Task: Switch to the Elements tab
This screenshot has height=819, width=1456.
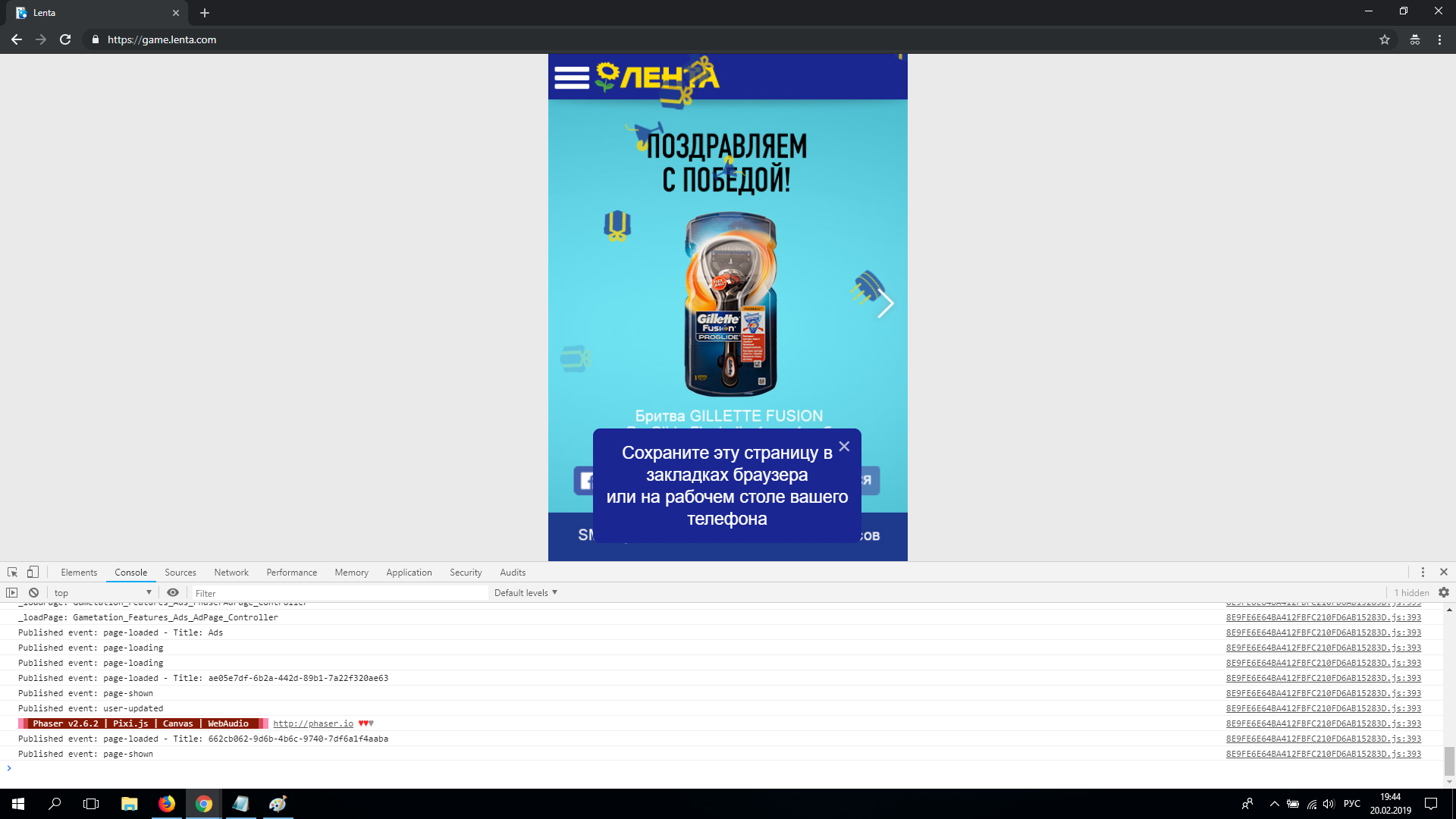Action: [x=79, y=573]
